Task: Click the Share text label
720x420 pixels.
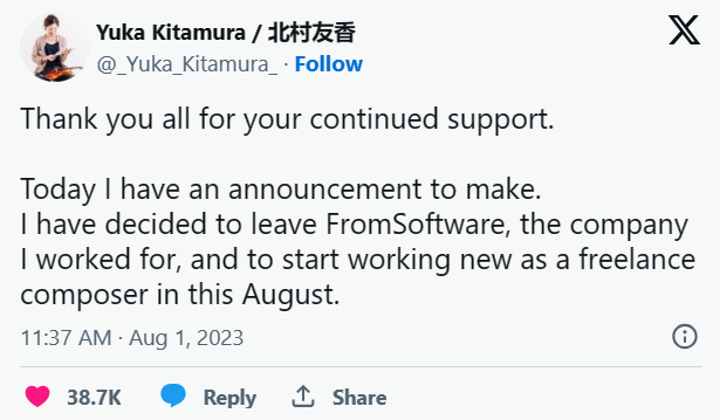Action: pyautogui.click(x=359, y=397)
